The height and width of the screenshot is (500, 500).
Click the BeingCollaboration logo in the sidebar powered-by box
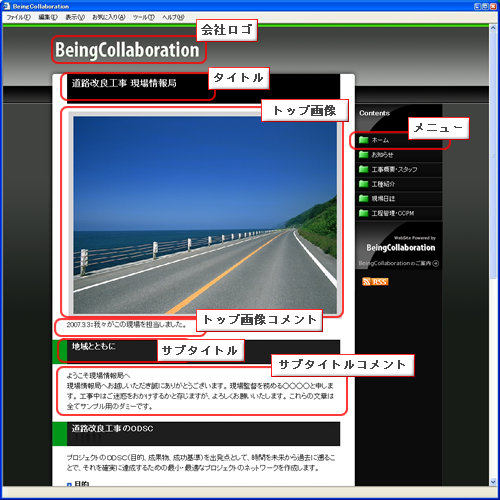(x=401, y=248)
